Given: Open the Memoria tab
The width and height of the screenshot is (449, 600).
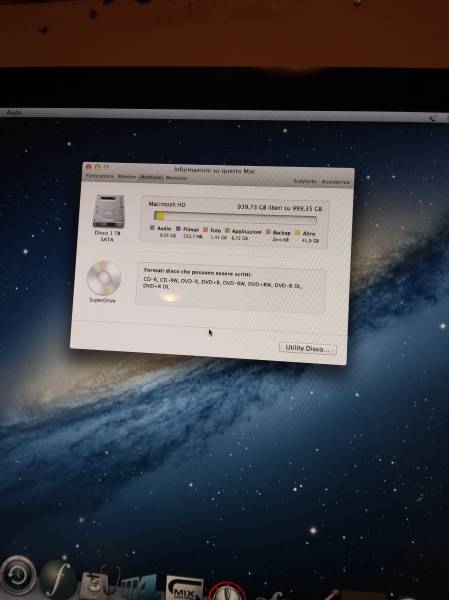Looking at the screenshot, I should click(x=176, y=178).
